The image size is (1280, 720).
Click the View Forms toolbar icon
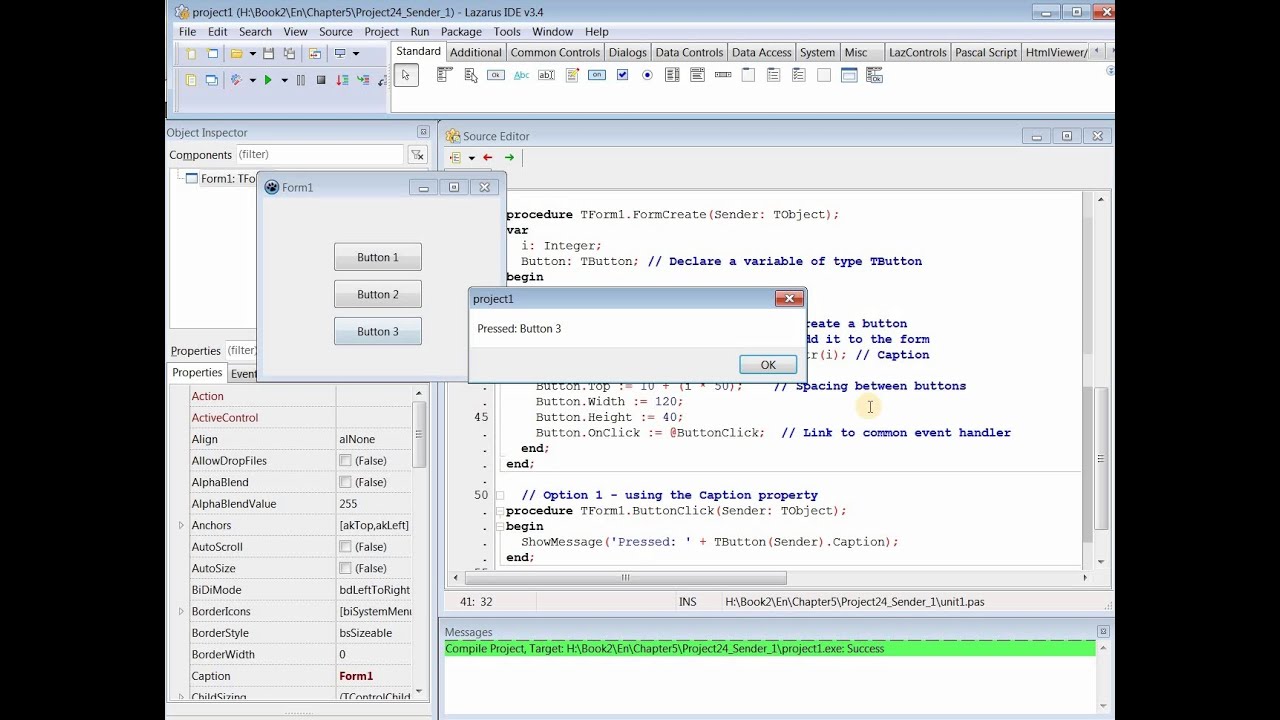212,80
